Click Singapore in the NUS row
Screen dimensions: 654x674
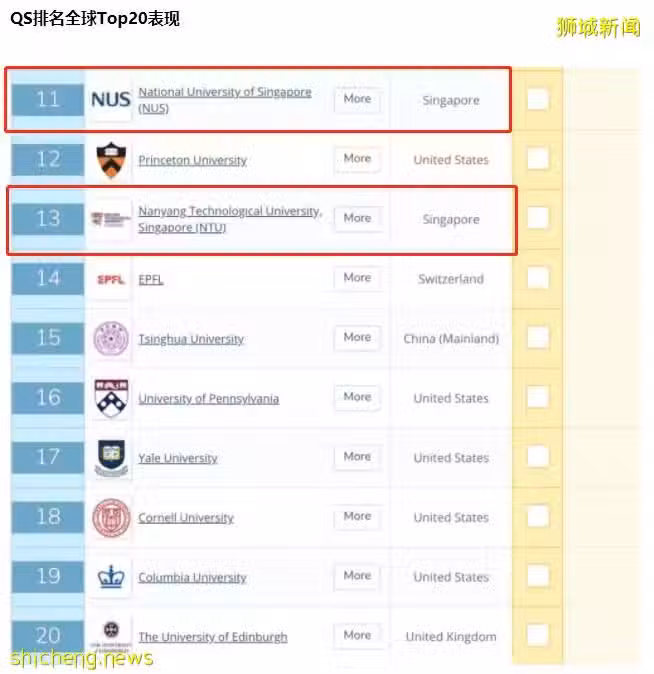(x=451, y=101)
